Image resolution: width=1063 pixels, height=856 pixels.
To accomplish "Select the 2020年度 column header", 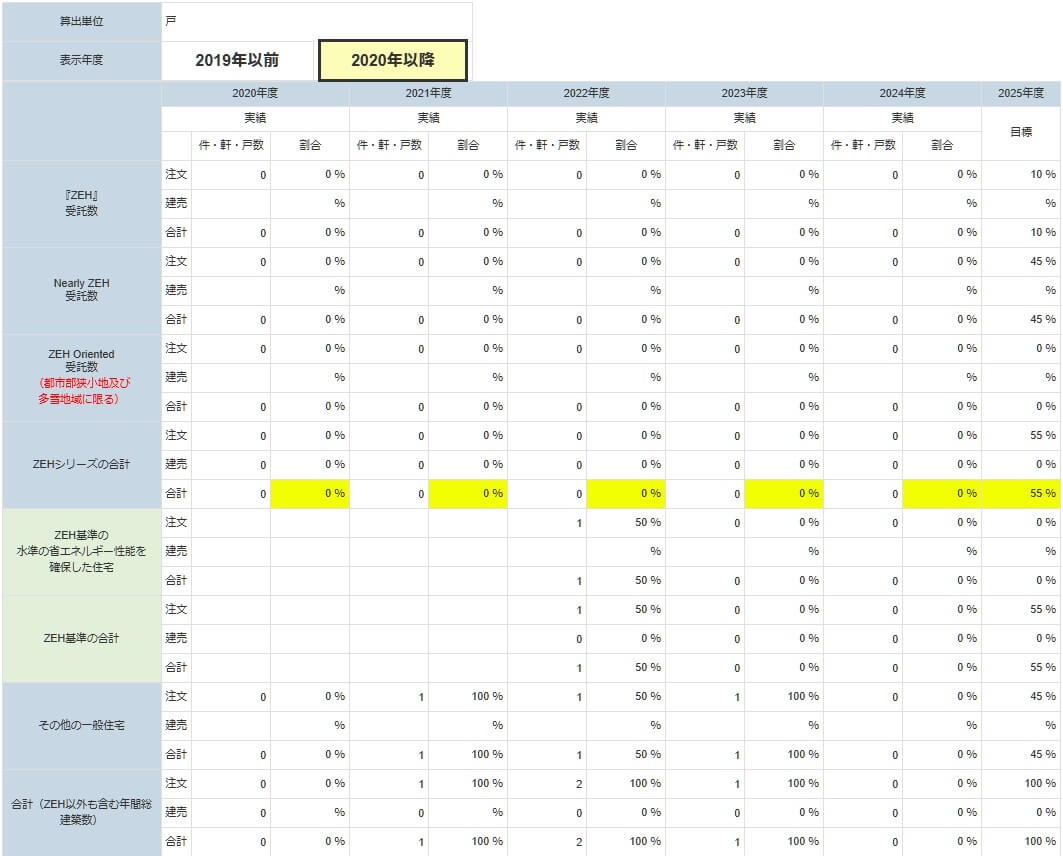I will (x=255, y=93).
